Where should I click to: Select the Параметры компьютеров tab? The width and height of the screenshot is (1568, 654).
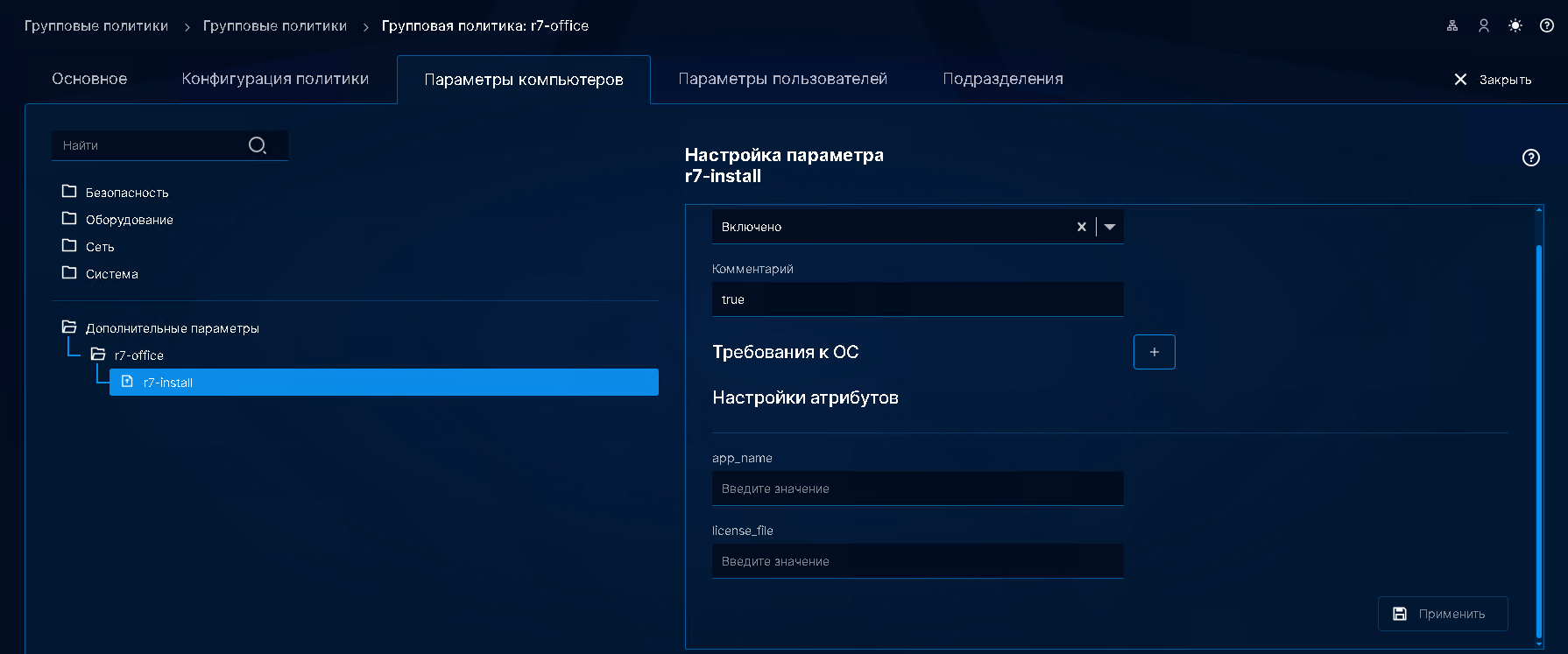pos(524,80)
